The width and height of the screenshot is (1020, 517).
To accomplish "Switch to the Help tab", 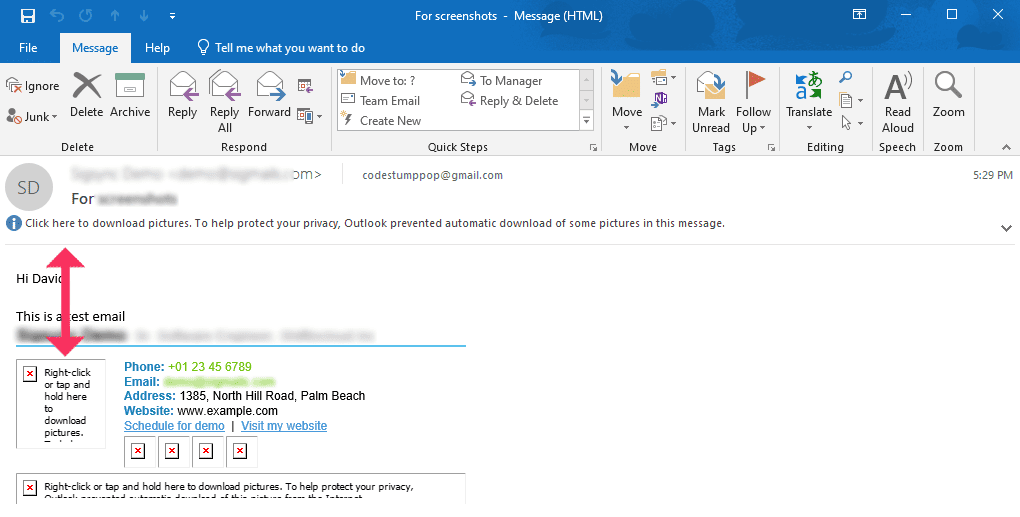I will [x=157, y=48].
